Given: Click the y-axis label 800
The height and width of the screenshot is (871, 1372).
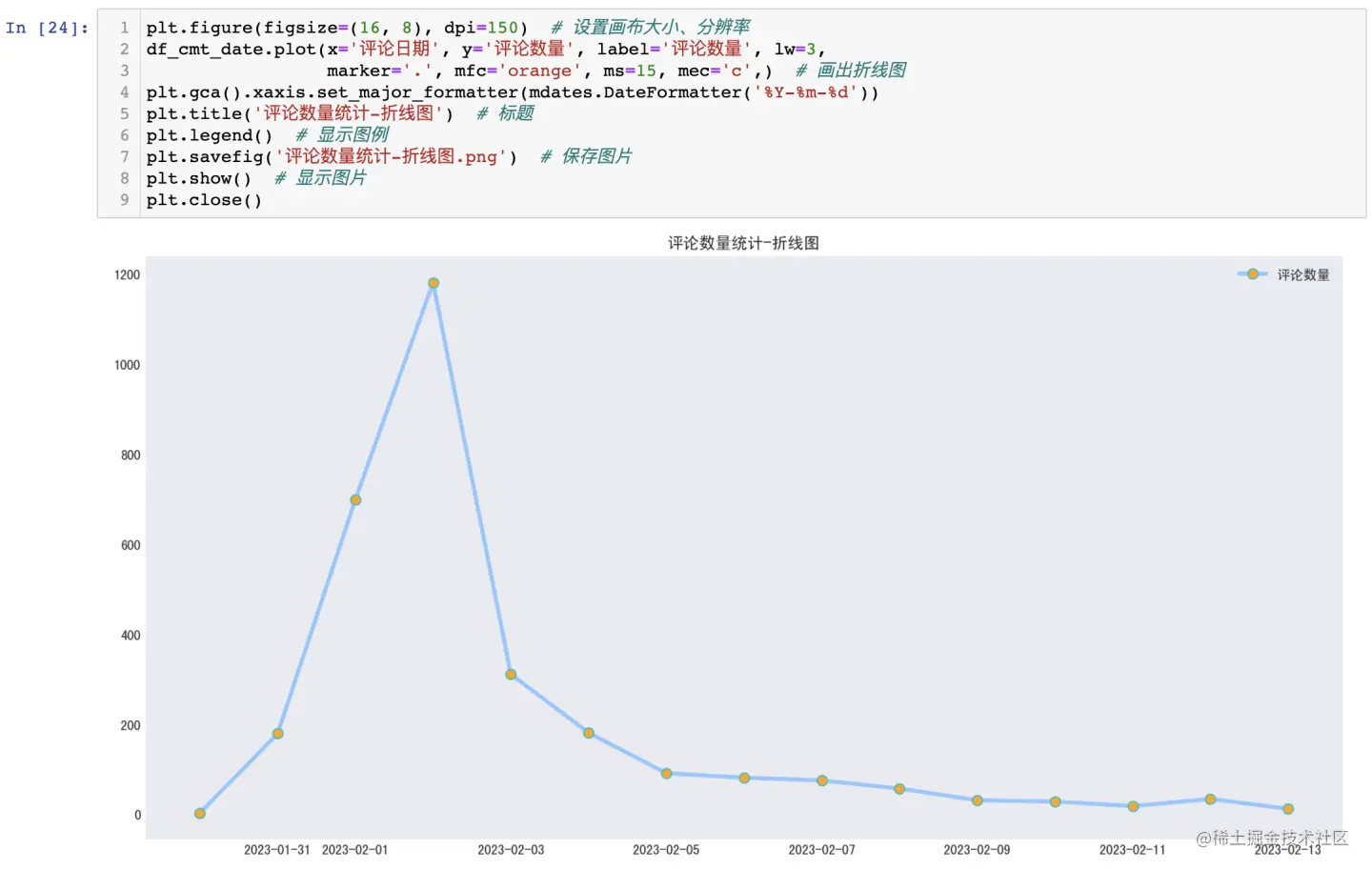Looking at the screenshot, I should (x=131, y=456).
